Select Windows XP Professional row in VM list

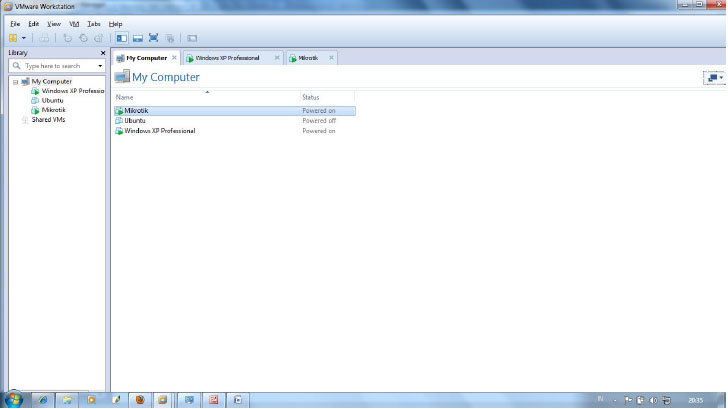point(235,131)
